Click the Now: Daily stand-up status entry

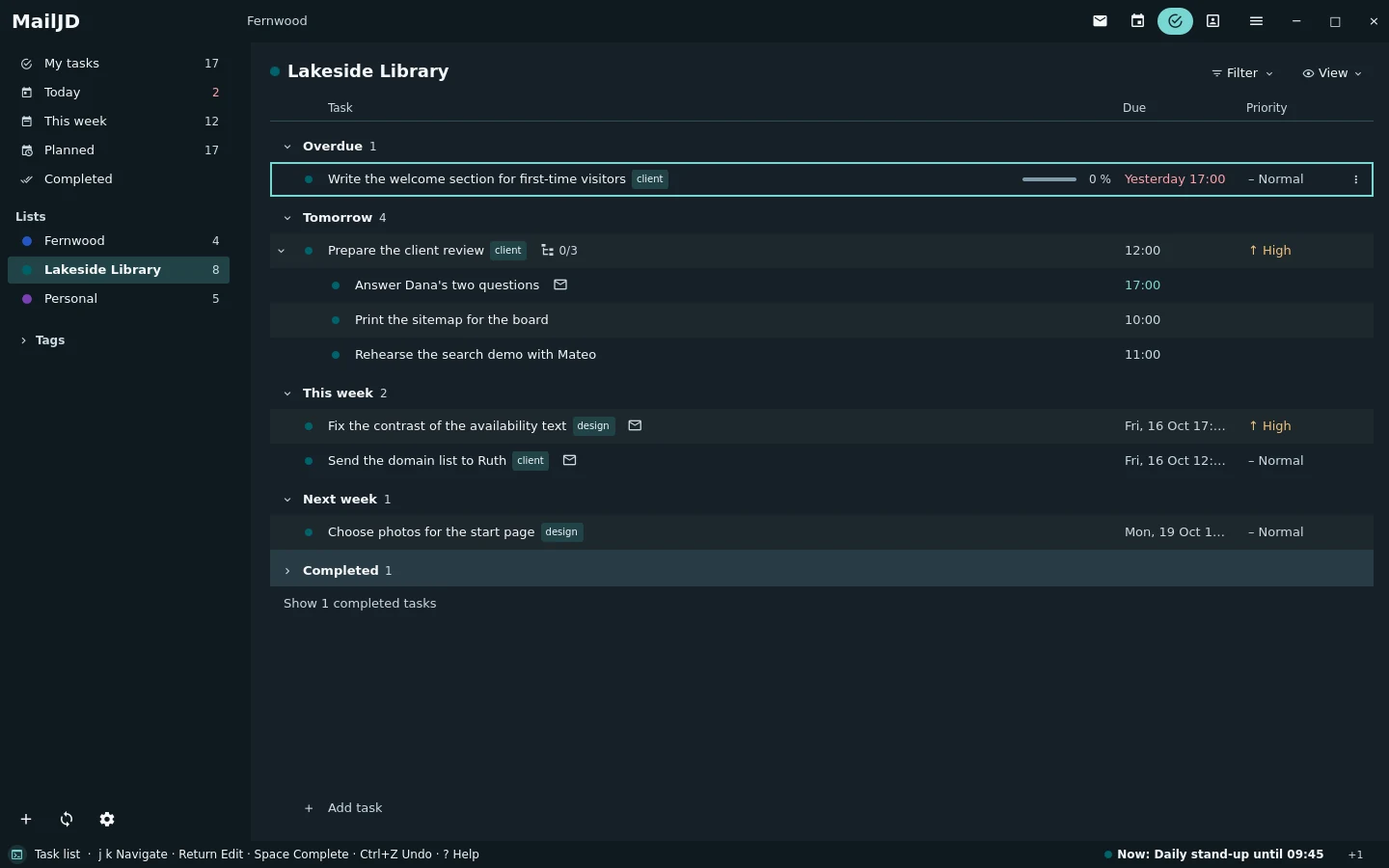pos(1213,854)
